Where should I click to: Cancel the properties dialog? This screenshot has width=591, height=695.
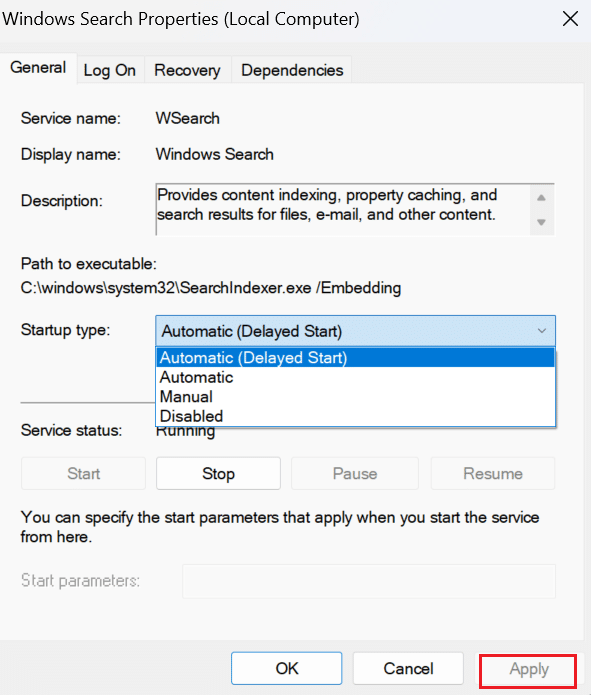pos(408,668)
